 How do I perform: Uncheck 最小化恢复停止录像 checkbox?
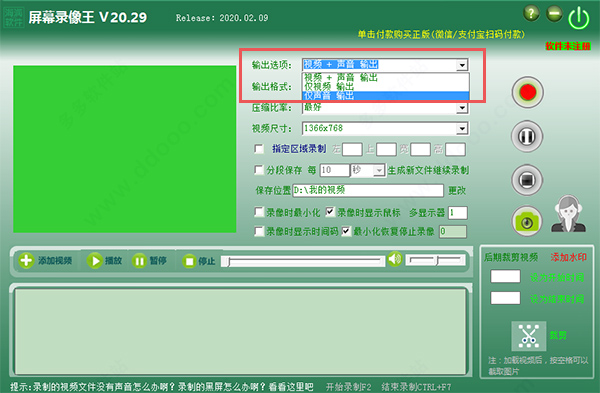pos(346,231)
